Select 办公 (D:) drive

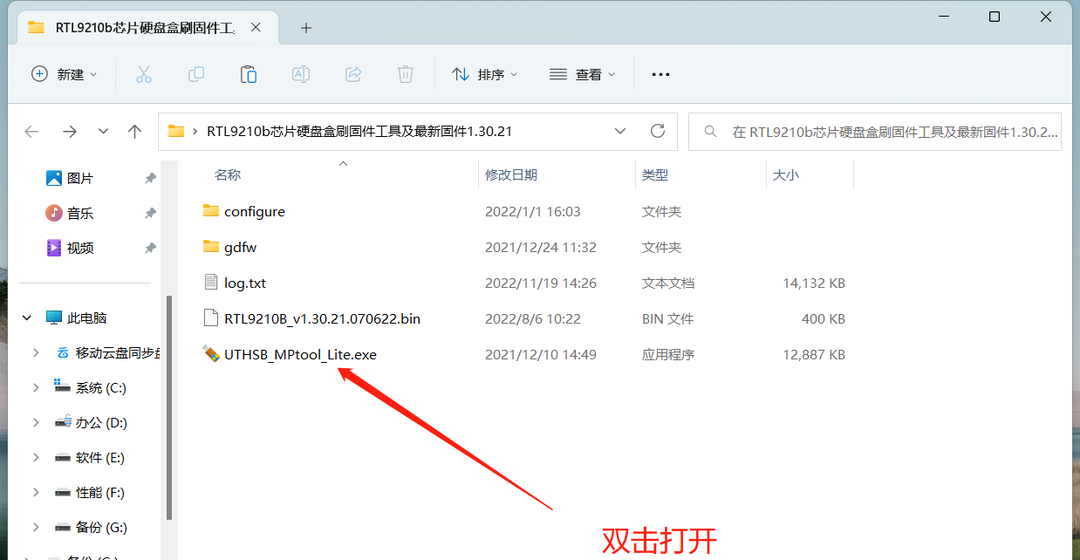[x=101, y=422]
